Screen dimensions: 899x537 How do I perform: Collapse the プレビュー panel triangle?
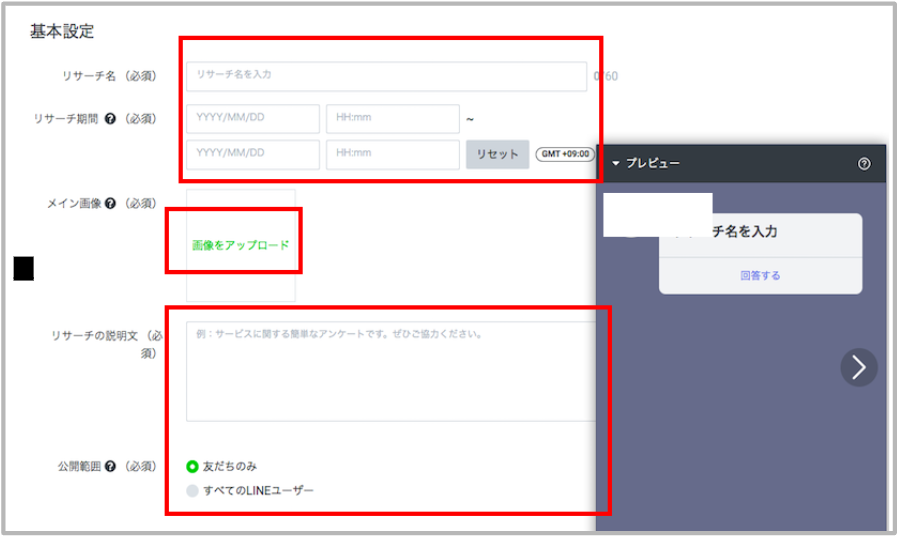pyautogui.click(x=616, y=163)
